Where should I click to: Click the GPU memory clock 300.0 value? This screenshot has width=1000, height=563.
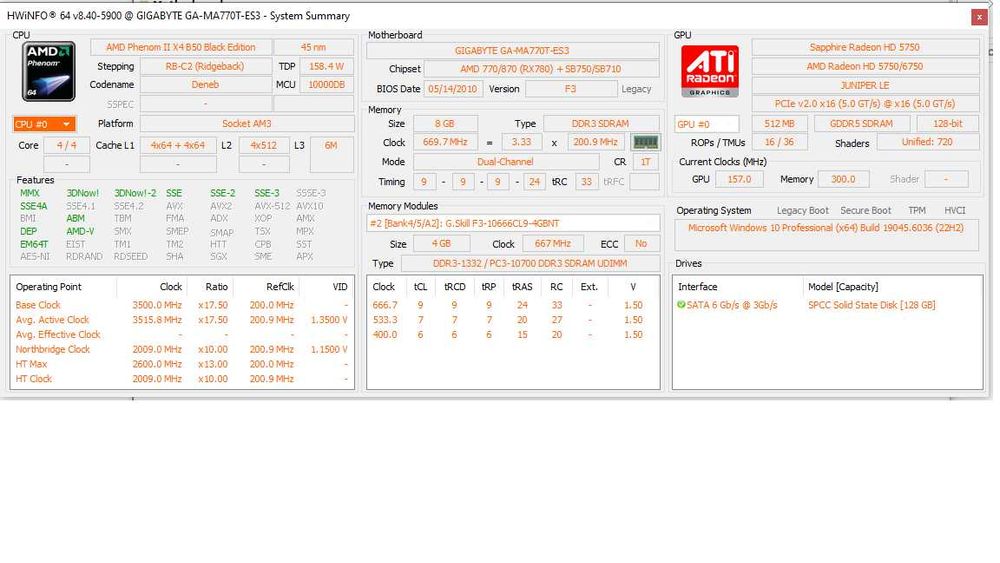[843, 180]
